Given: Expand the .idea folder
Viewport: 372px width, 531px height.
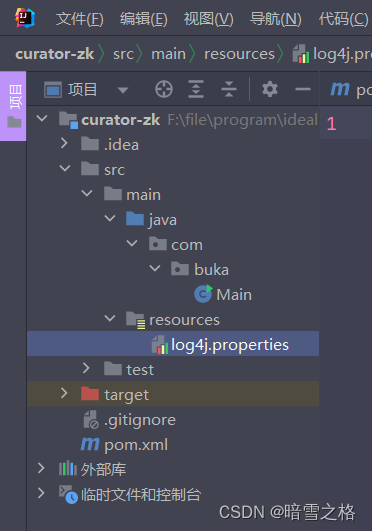Looking at the screenshot, I should coord(64,143).
